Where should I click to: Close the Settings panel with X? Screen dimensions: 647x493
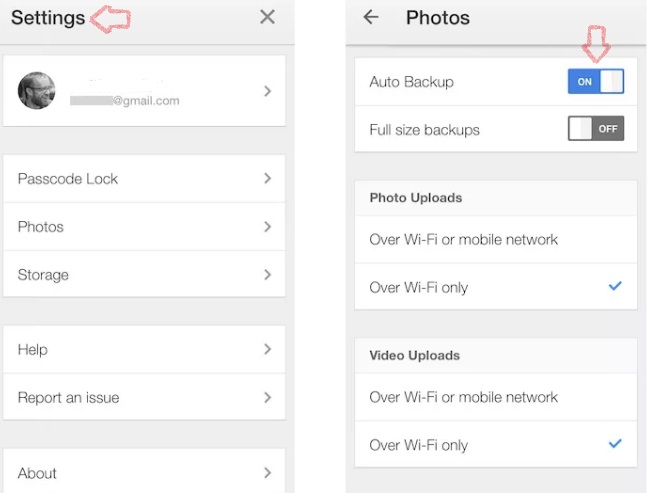click(267, 17)
